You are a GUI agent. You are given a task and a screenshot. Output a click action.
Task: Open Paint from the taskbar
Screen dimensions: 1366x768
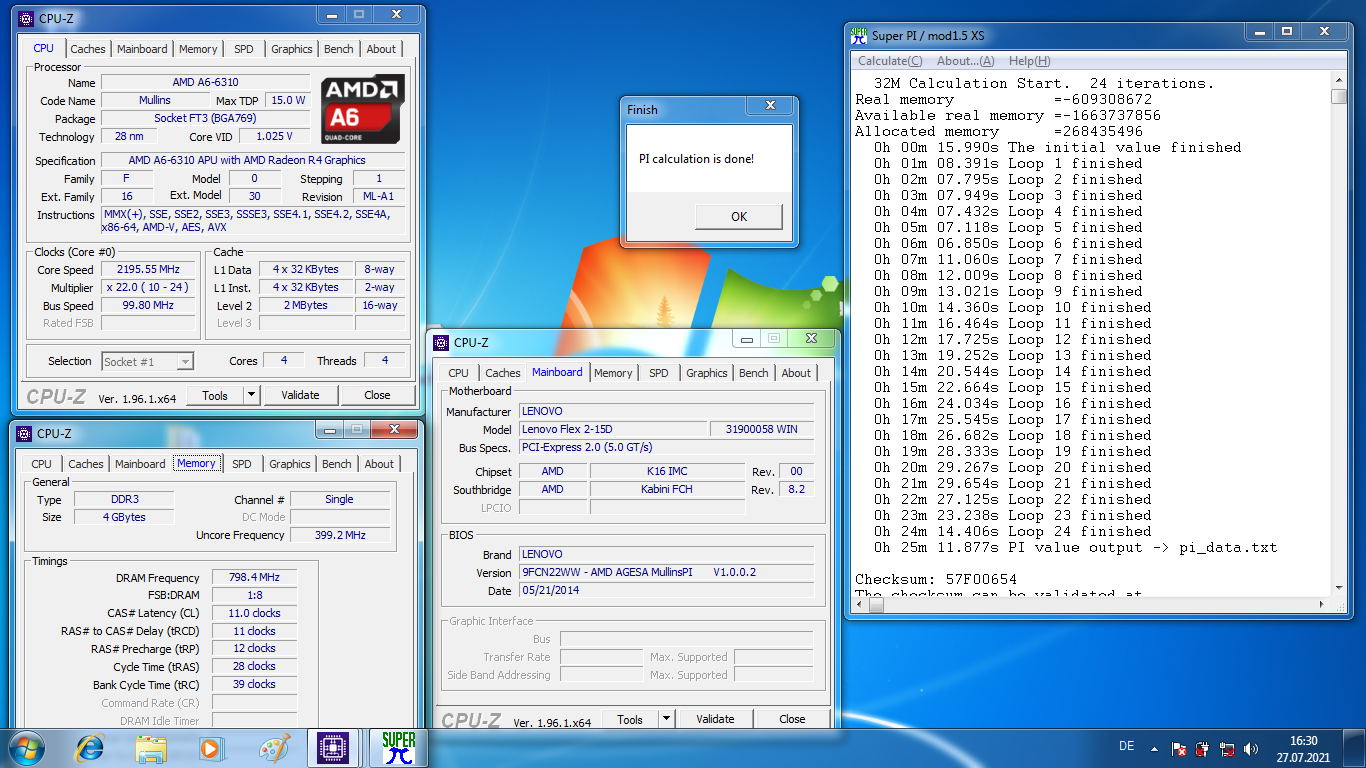point(273,747)
